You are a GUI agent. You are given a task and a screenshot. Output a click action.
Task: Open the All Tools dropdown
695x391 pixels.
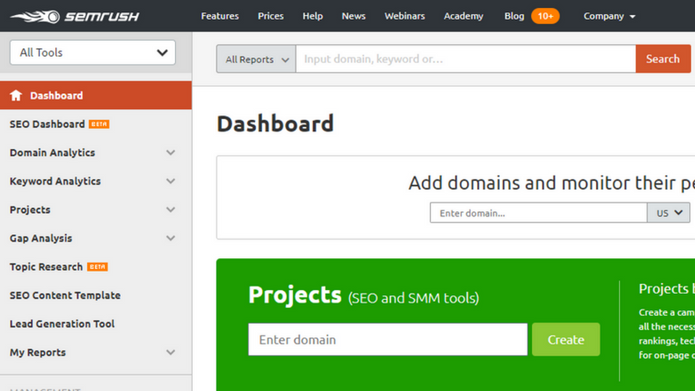click(93, 52)
